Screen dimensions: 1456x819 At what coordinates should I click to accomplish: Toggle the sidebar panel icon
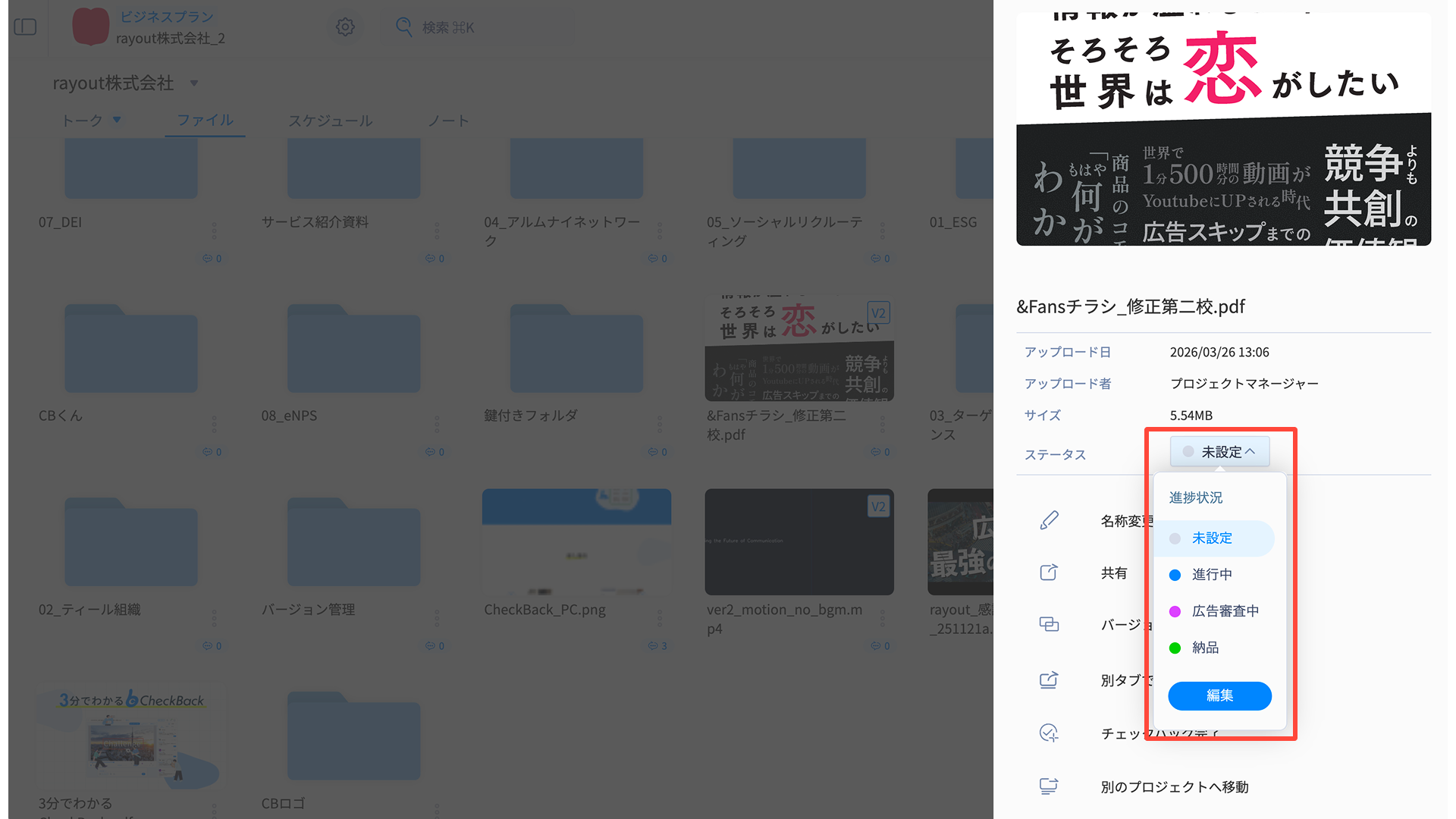point(25,27)
